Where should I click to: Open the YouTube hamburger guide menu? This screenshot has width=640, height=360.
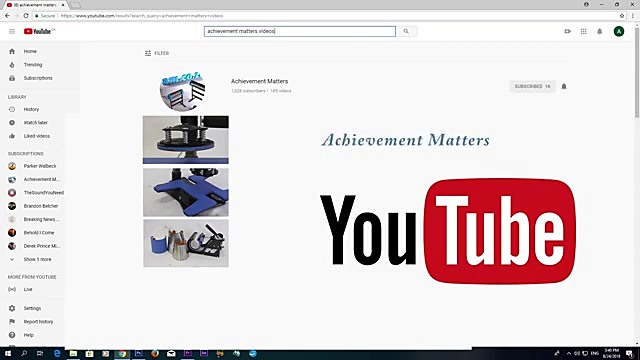(x=12, y=31)
